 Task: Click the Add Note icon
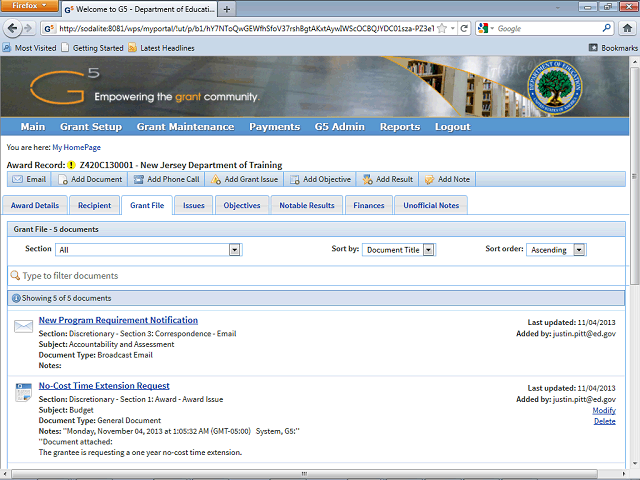point(429,180)
